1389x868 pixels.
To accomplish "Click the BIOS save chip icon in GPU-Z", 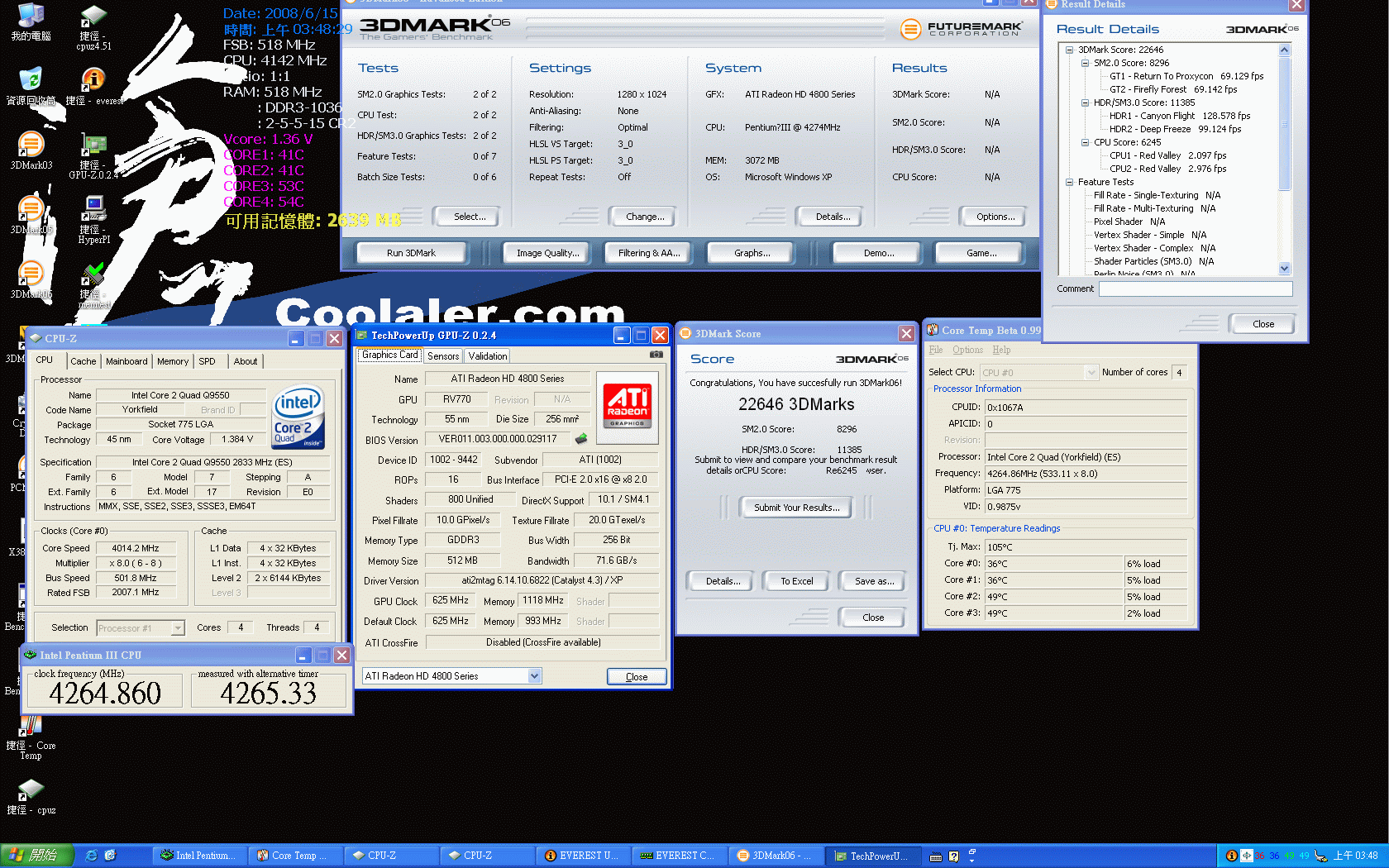I will tap(581, 439).
